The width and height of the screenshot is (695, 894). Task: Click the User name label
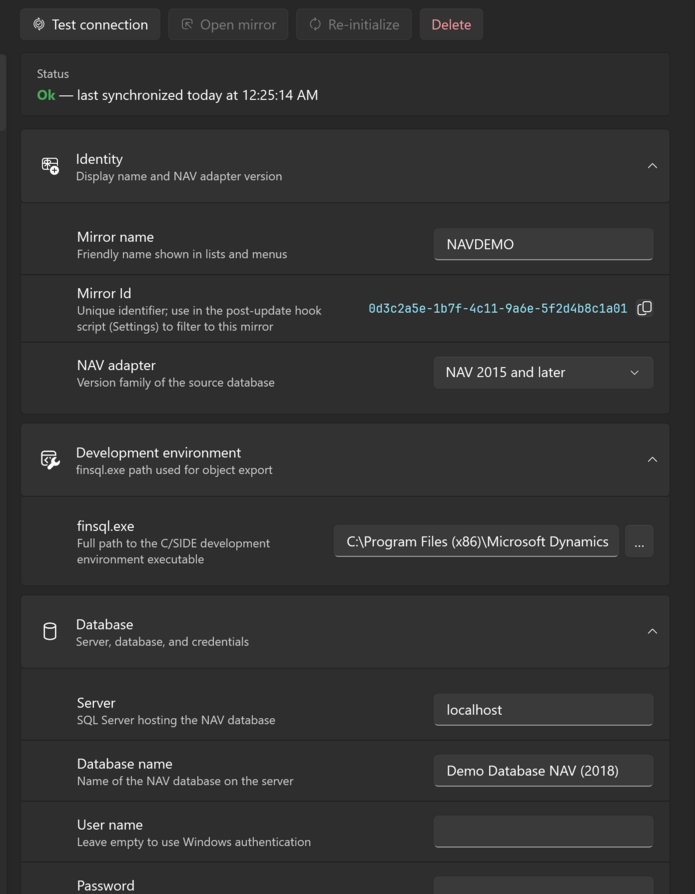coord(110,824)
